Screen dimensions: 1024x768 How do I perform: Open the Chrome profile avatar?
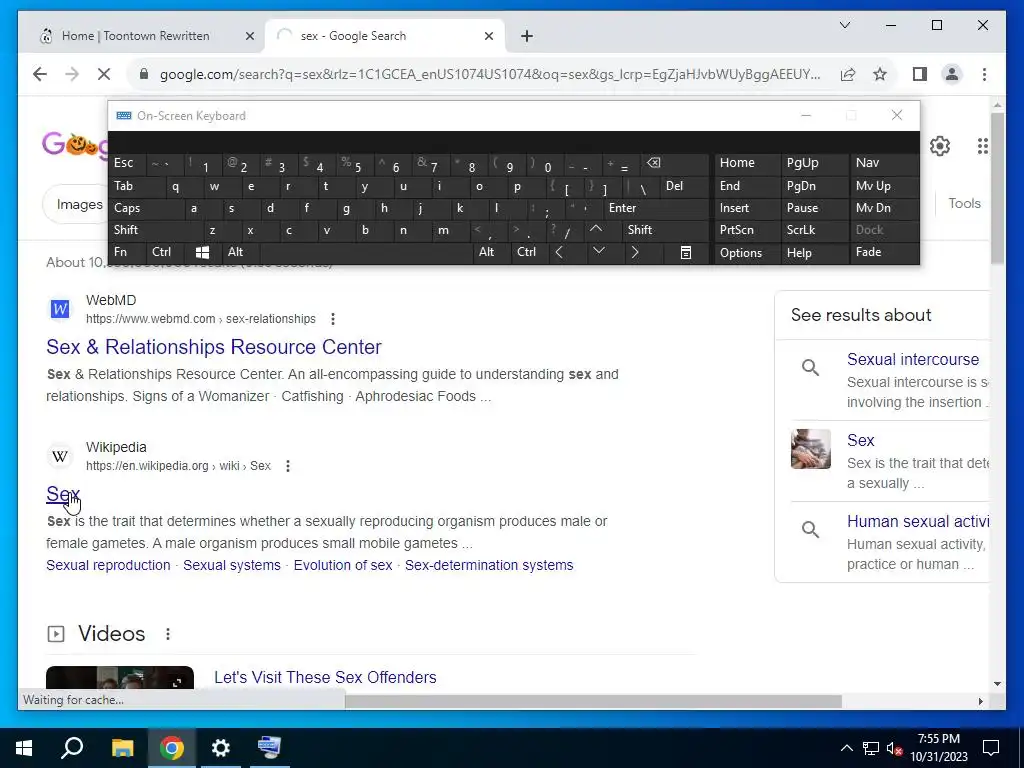[x=952, y=74]
